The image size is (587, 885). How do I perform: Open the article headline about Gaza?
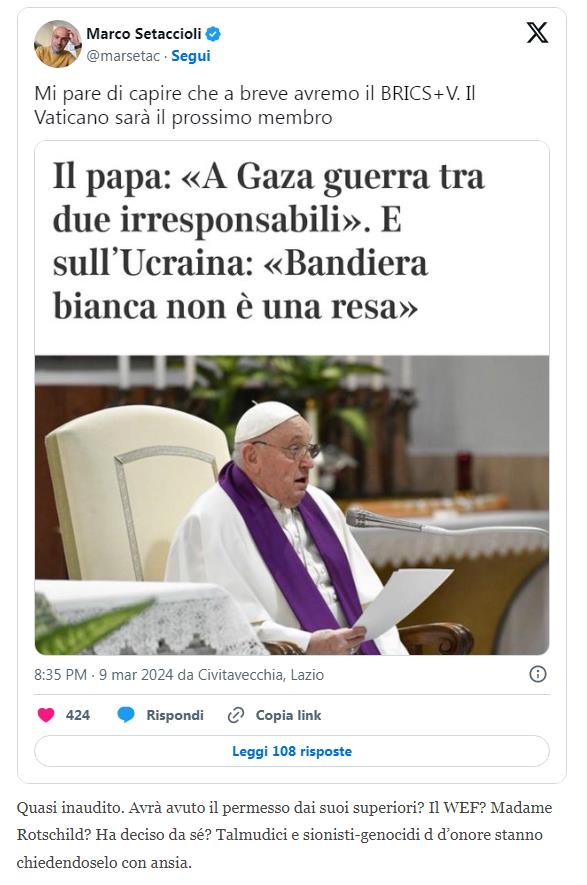269,241
